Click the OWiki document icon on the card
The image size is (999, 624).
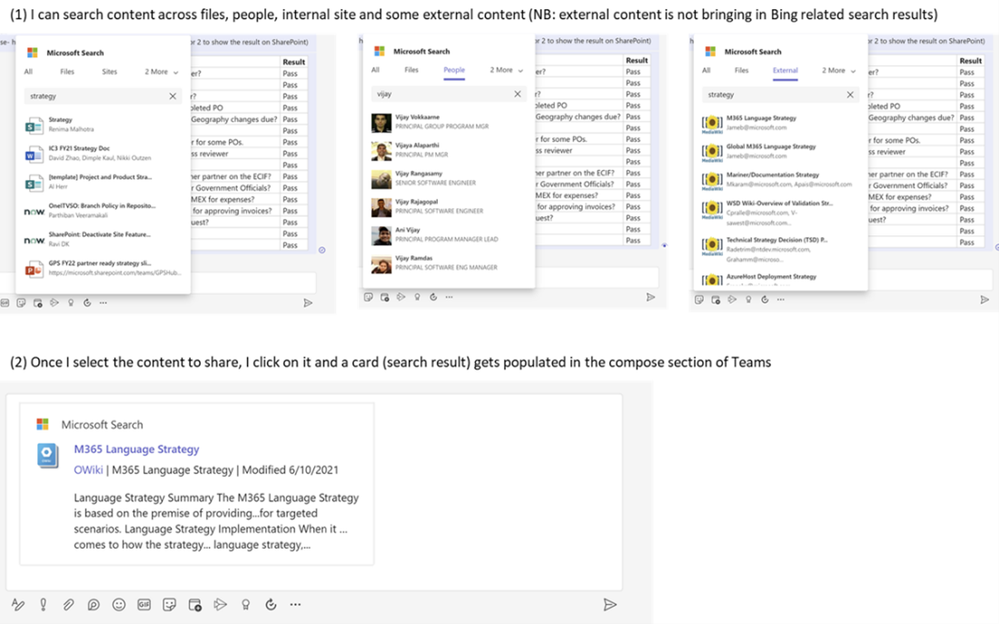47,455
